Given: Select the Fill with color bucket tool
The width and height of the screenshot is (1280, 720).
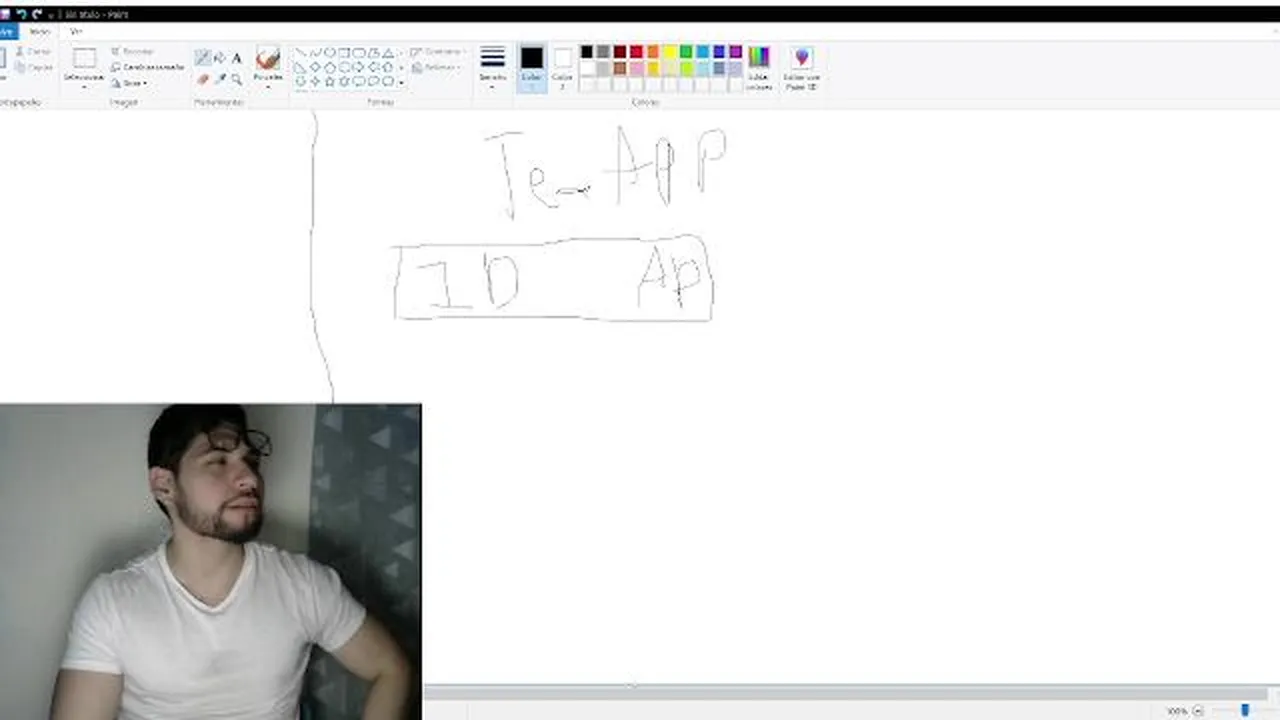Looking at the screenshot, I should [219, 57].
